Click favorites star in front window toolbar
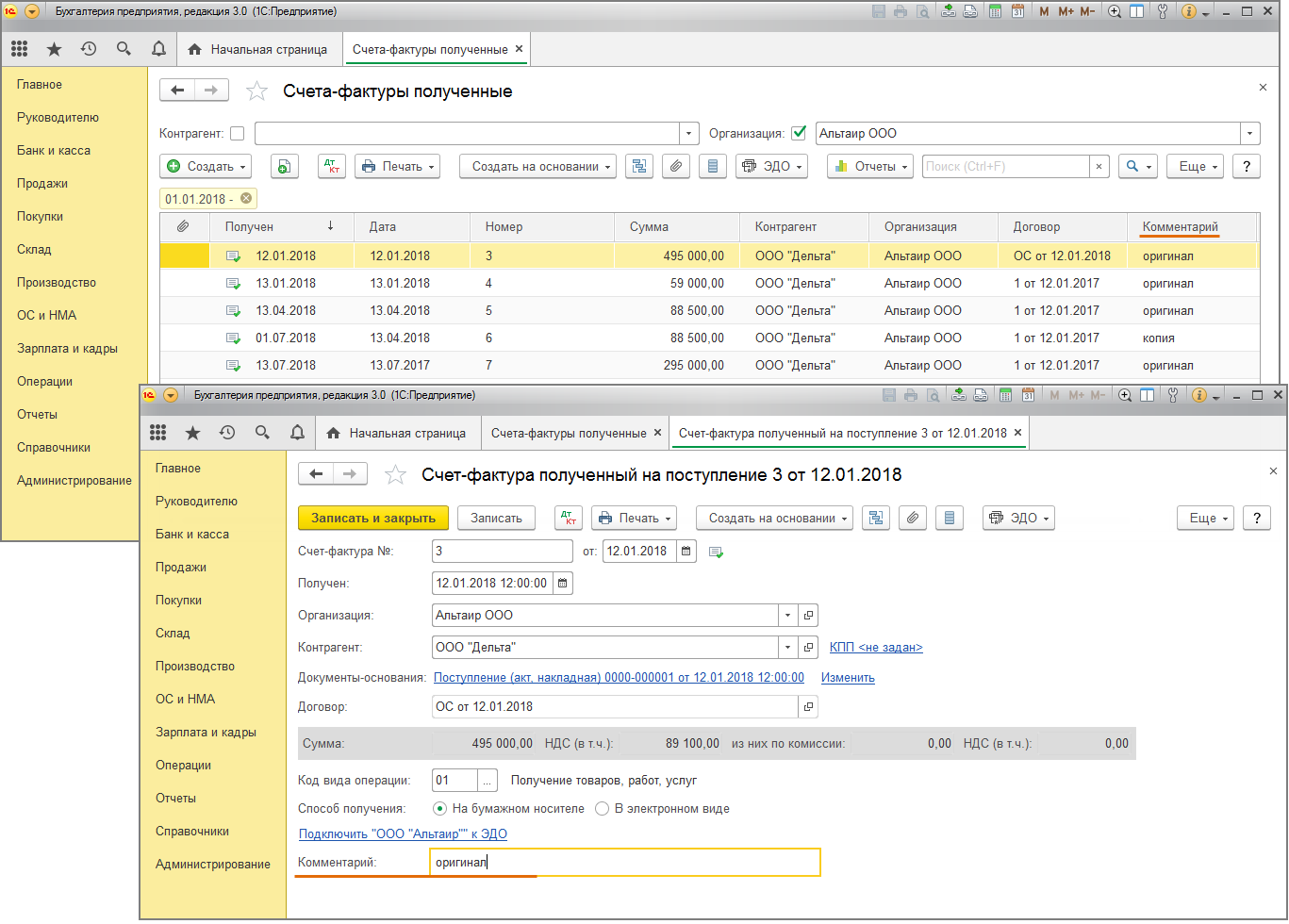Screen dimensions: 1289x924 pyautogui.click(x=192, y=433)
